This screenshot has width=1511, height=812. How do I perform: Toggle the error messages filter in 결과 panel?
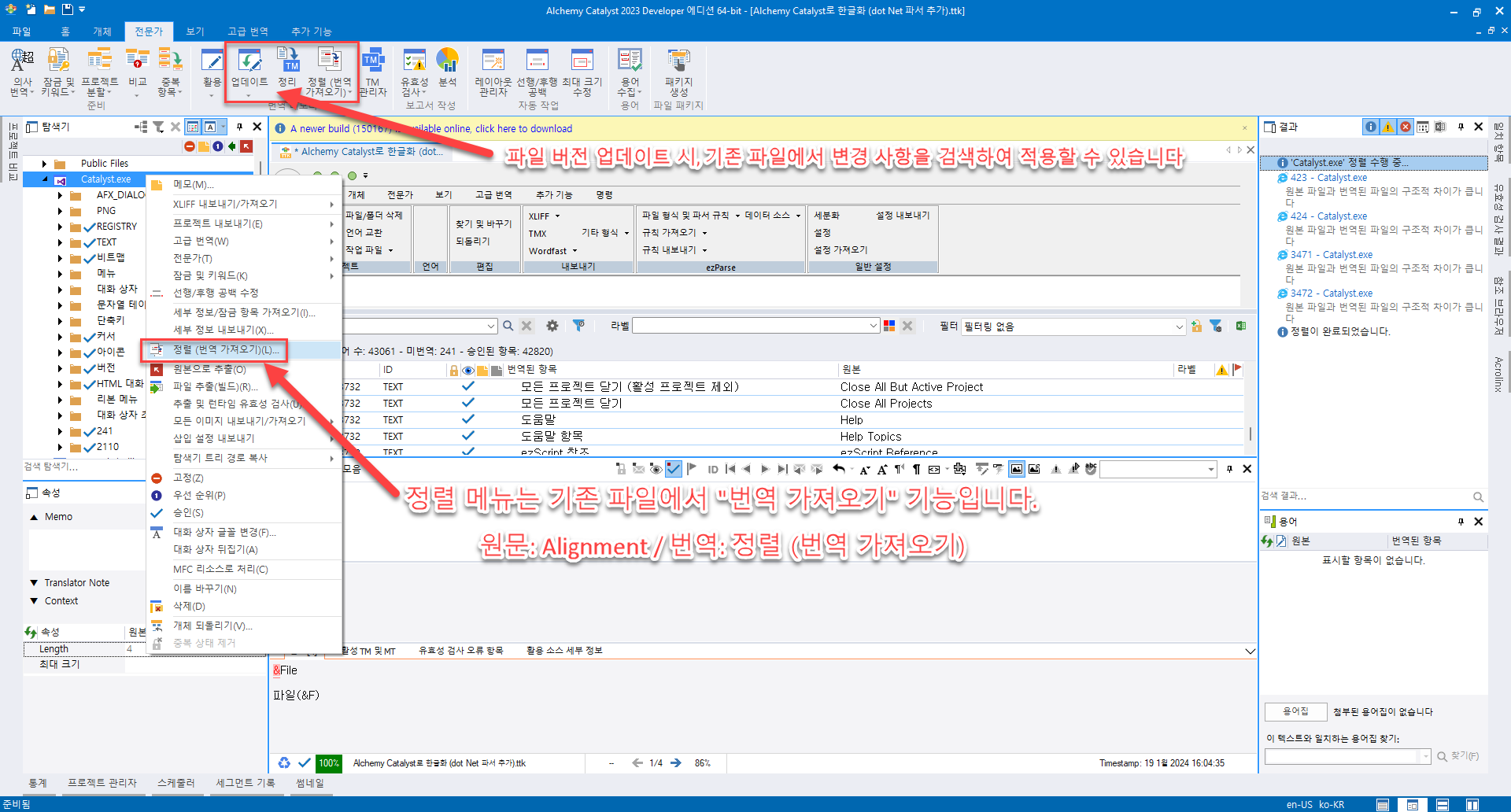click(x=1406, y=127)
